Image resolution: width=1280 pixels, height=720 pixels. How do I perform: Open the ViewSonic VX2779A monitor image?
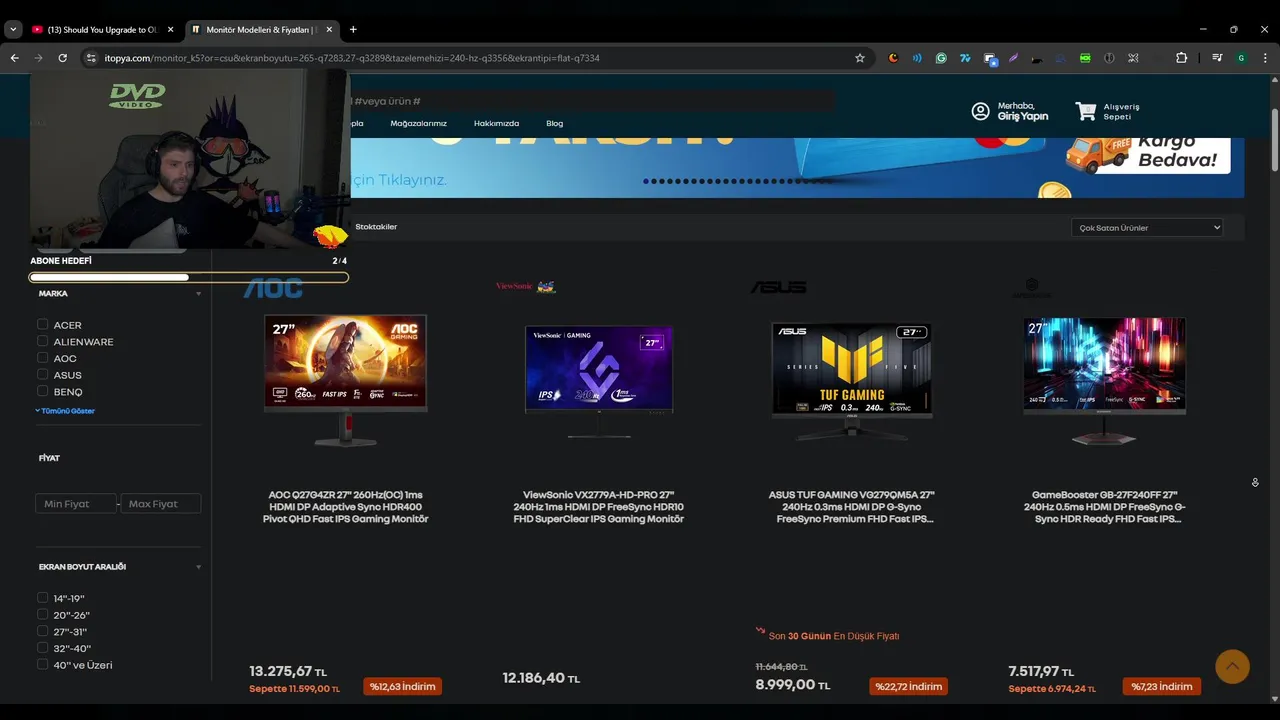click(x=599, y=382)
